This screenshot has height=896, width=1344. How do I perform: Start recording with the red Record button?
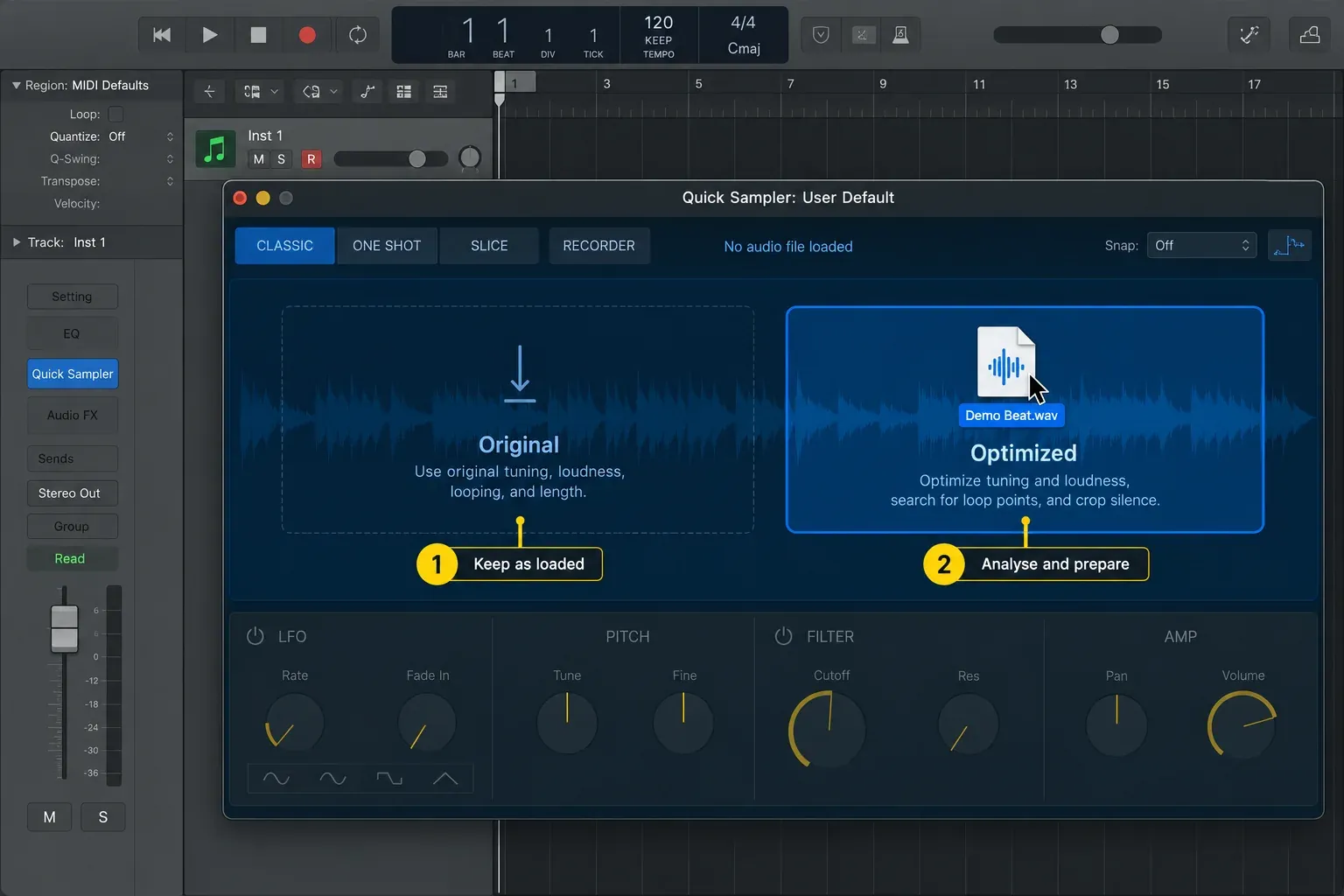coord(307,35)
